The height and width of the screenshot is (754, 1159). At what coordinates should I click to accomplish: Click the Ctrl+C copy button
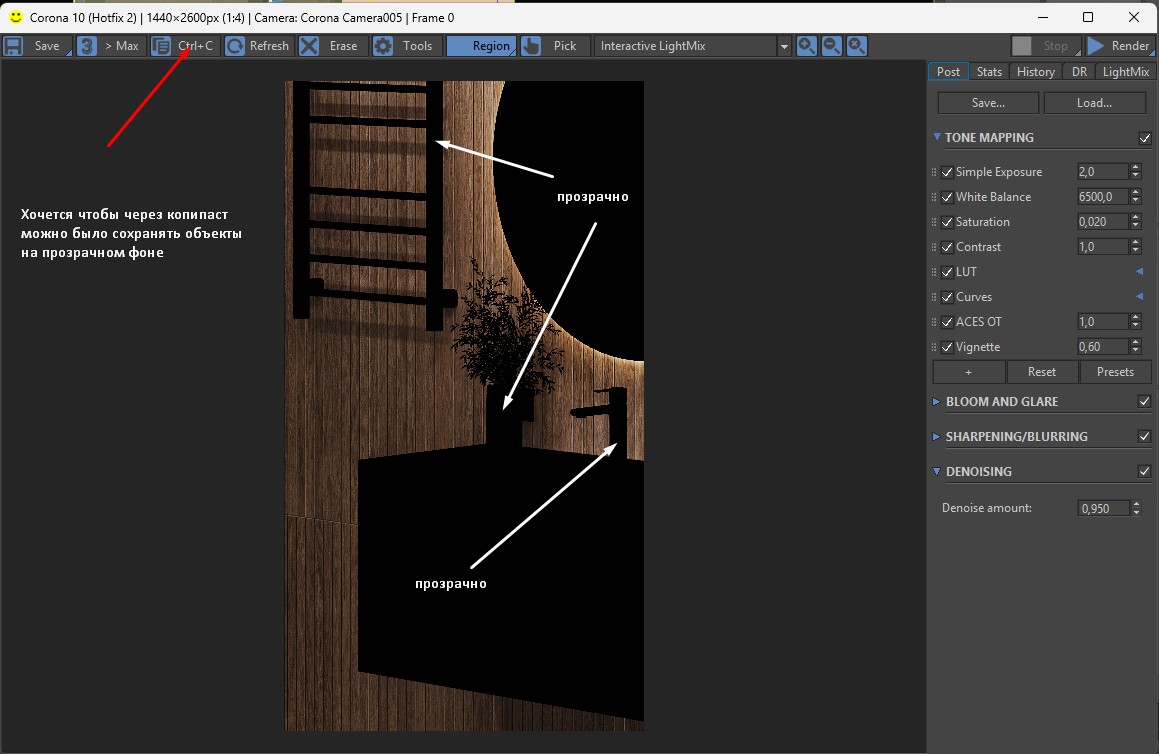pos(195,46)
